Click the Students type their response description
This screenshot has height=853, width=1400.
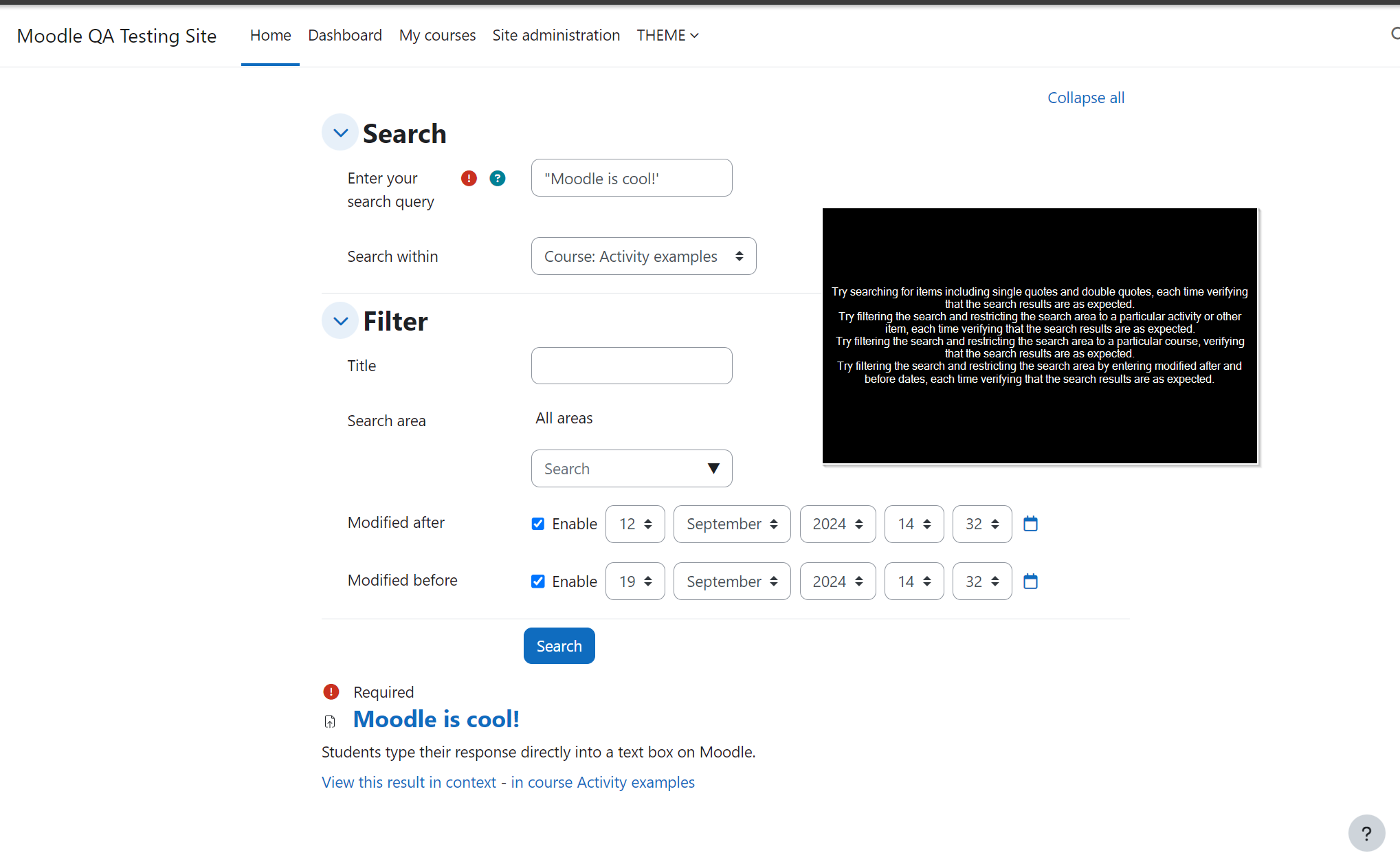point(538,752)
